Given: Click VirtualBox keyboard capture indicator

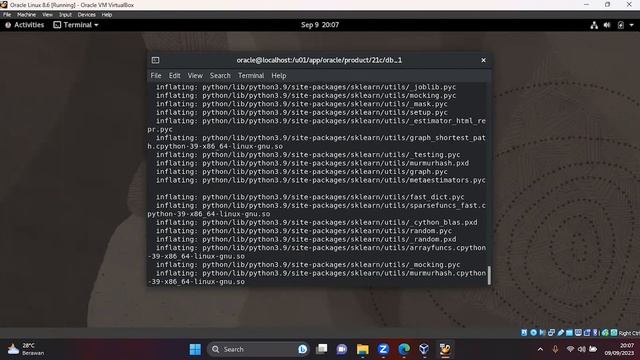Looking at the screenshot, I should tap(614, 333).
